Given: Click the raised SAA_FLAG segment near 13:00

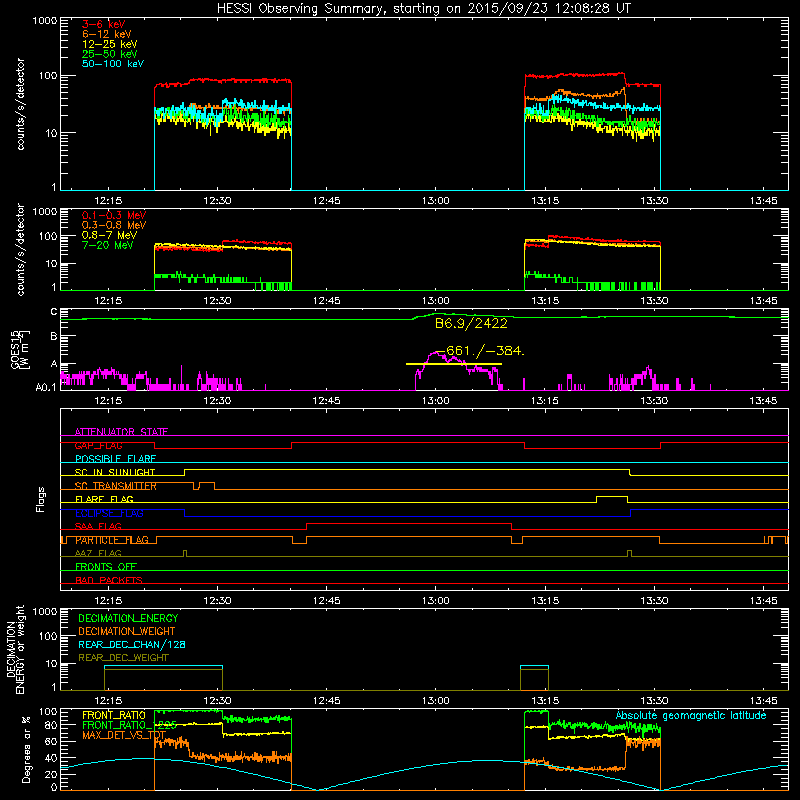Looking at the screenshot, I should (x=409, y=524).
